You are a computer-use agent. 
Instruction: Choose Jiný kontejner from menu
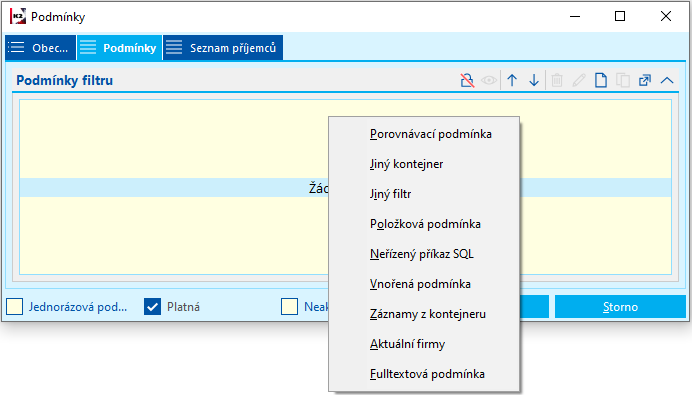(424, 164)
